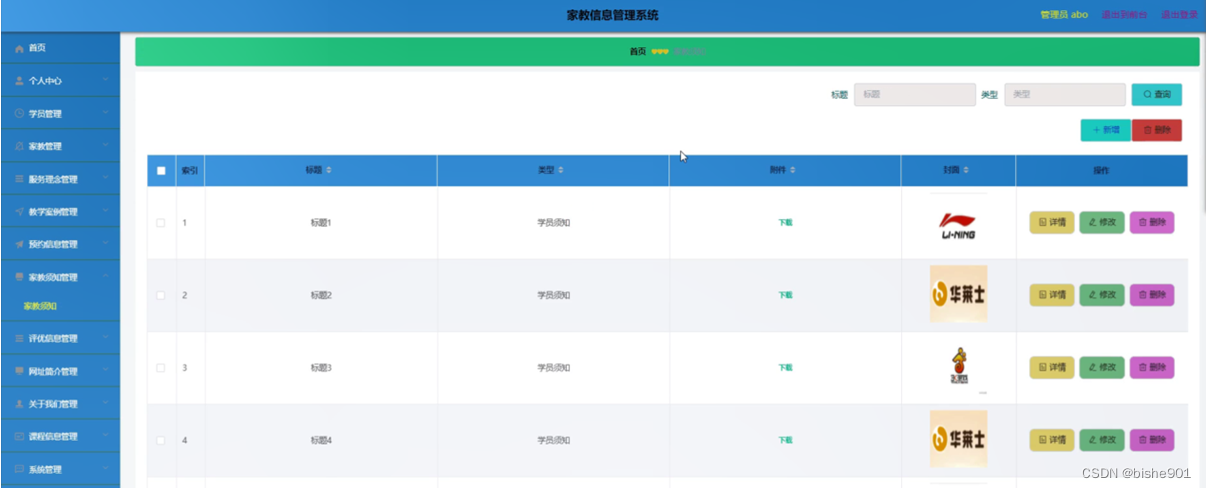The width and height of the screenshot is (1206, 488).
Task: Click the cover thumbnail in row 标题3
Action: (x=958, y=366)
